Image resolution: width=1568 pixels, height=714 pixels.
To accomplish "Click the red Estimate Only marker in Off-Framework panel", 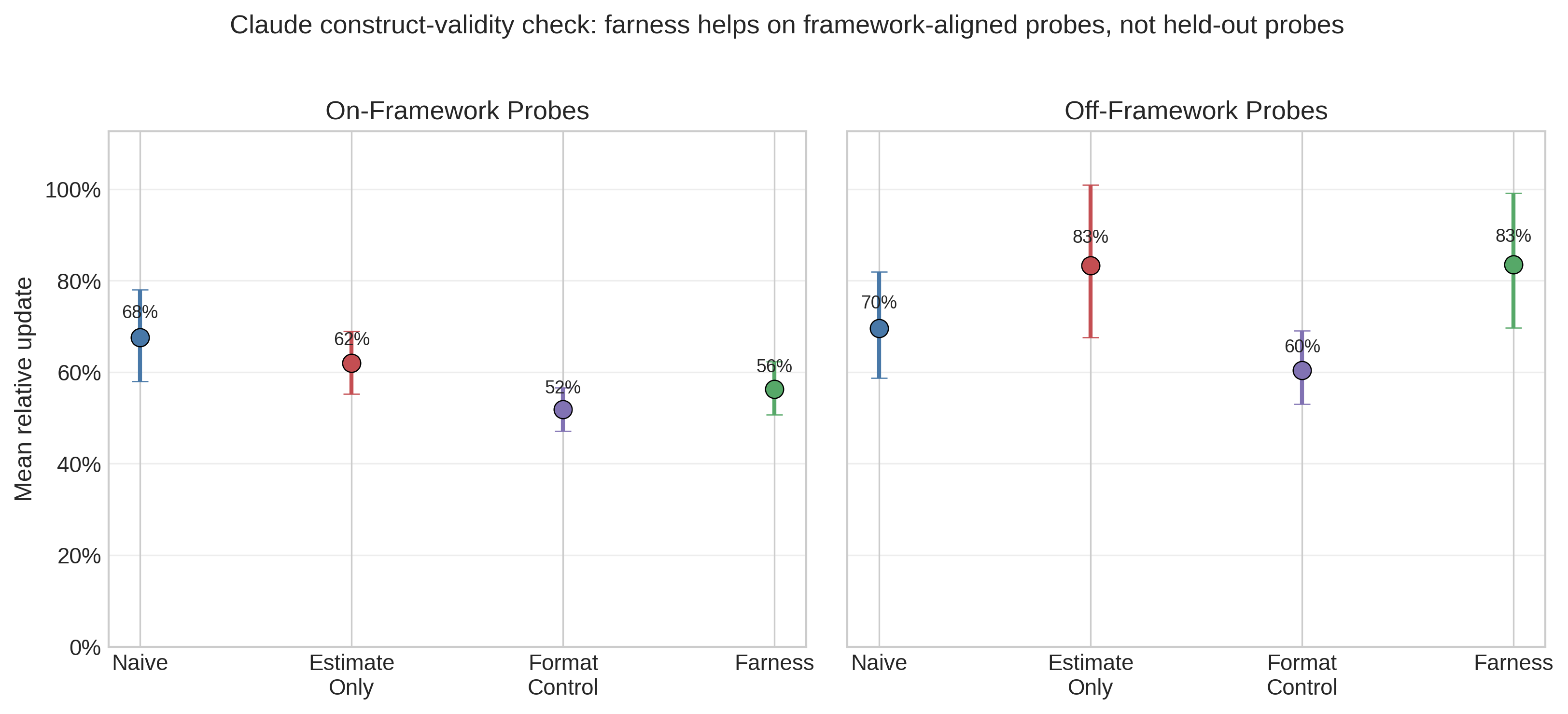I will [1091, 266].
